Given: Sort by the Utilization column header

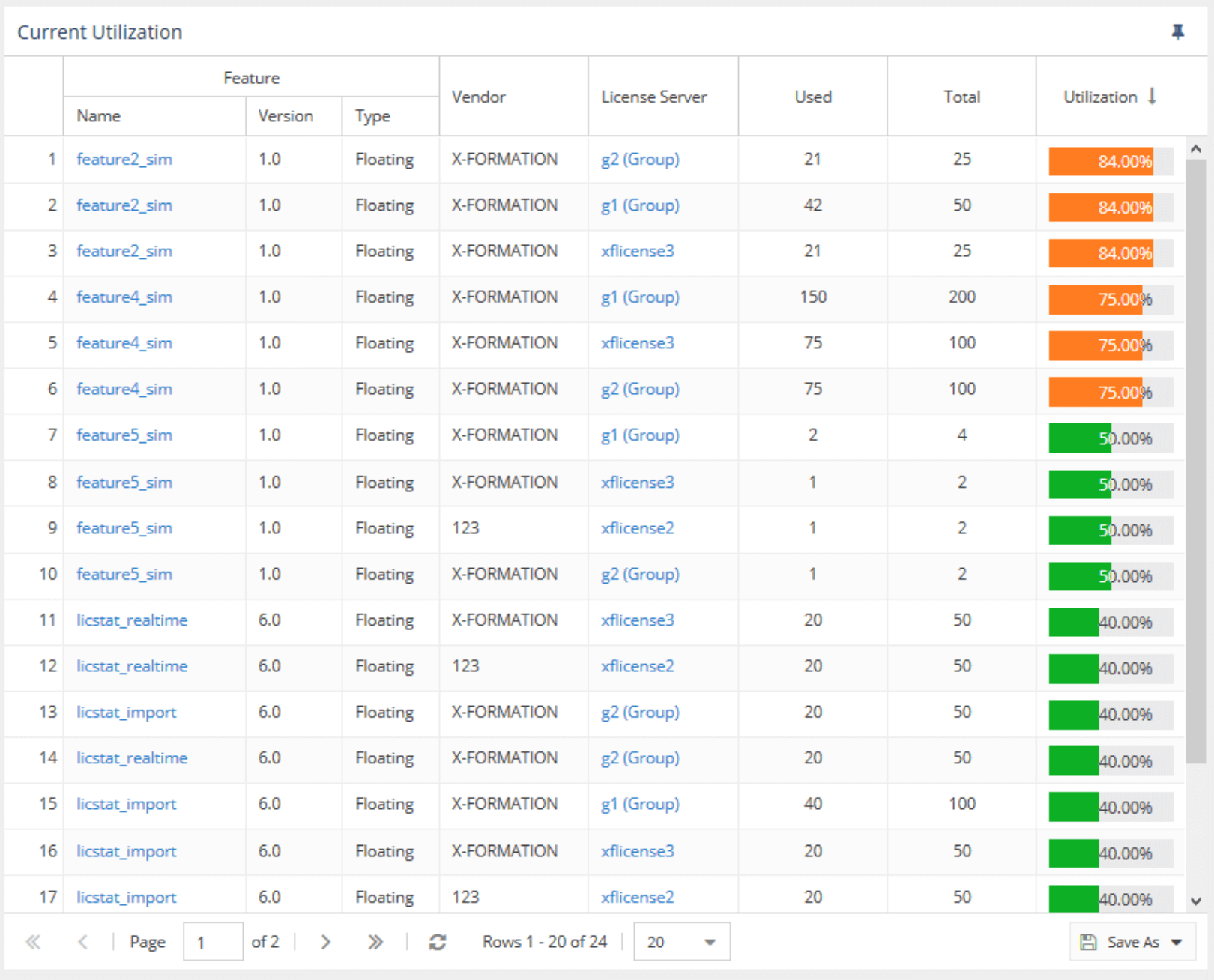Looking at the screenshot, I should point(1110,97).
